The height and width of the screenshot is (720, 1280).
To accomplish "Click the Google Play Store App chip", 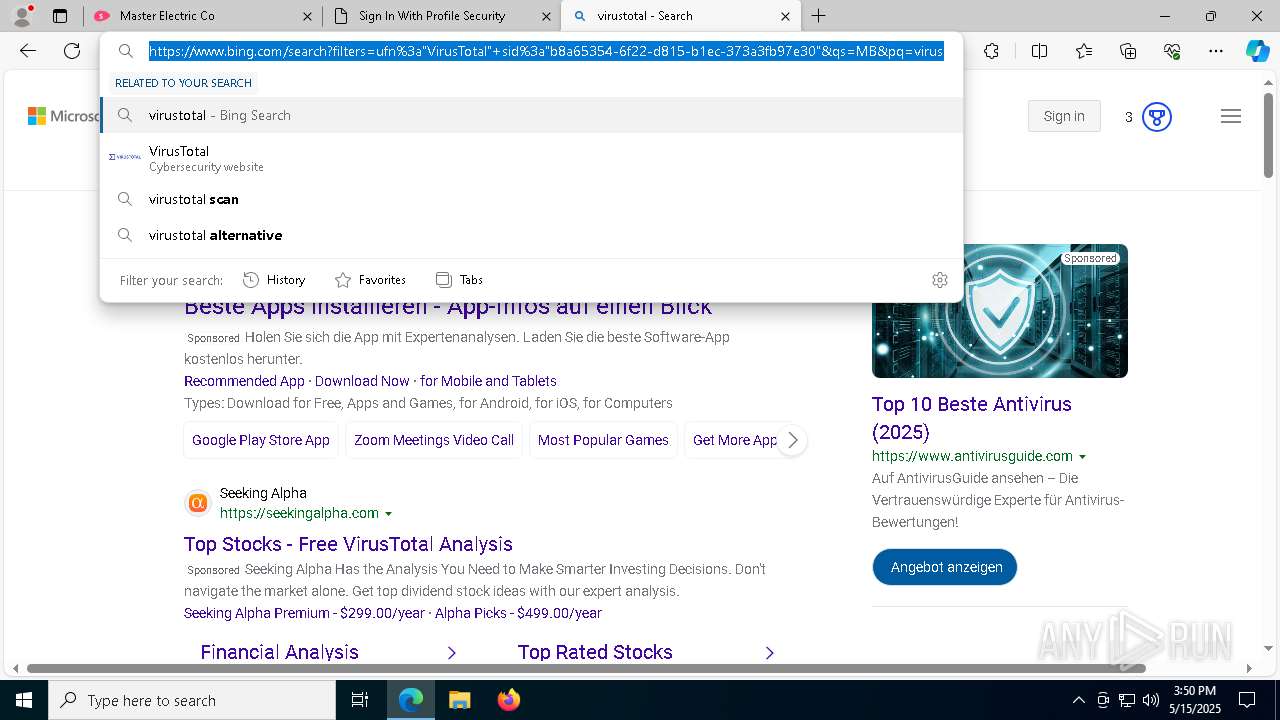I will [x=261, y=440].
